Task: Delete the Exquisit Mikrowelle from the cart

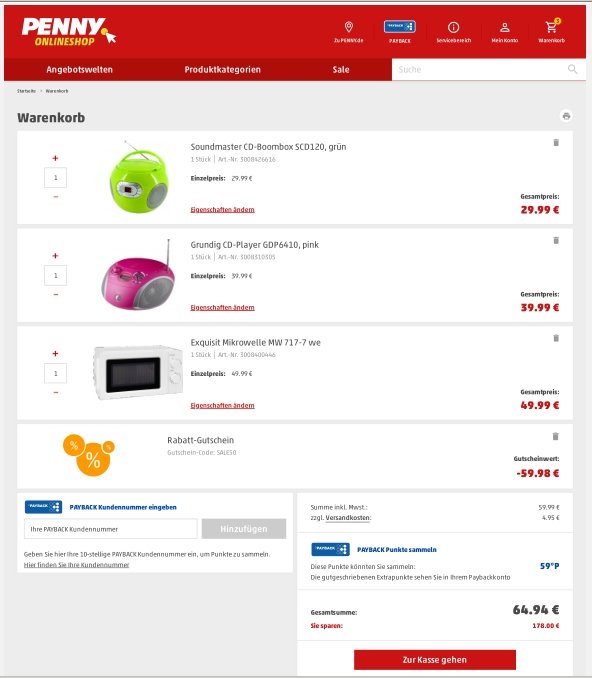Action: [556, 338]
